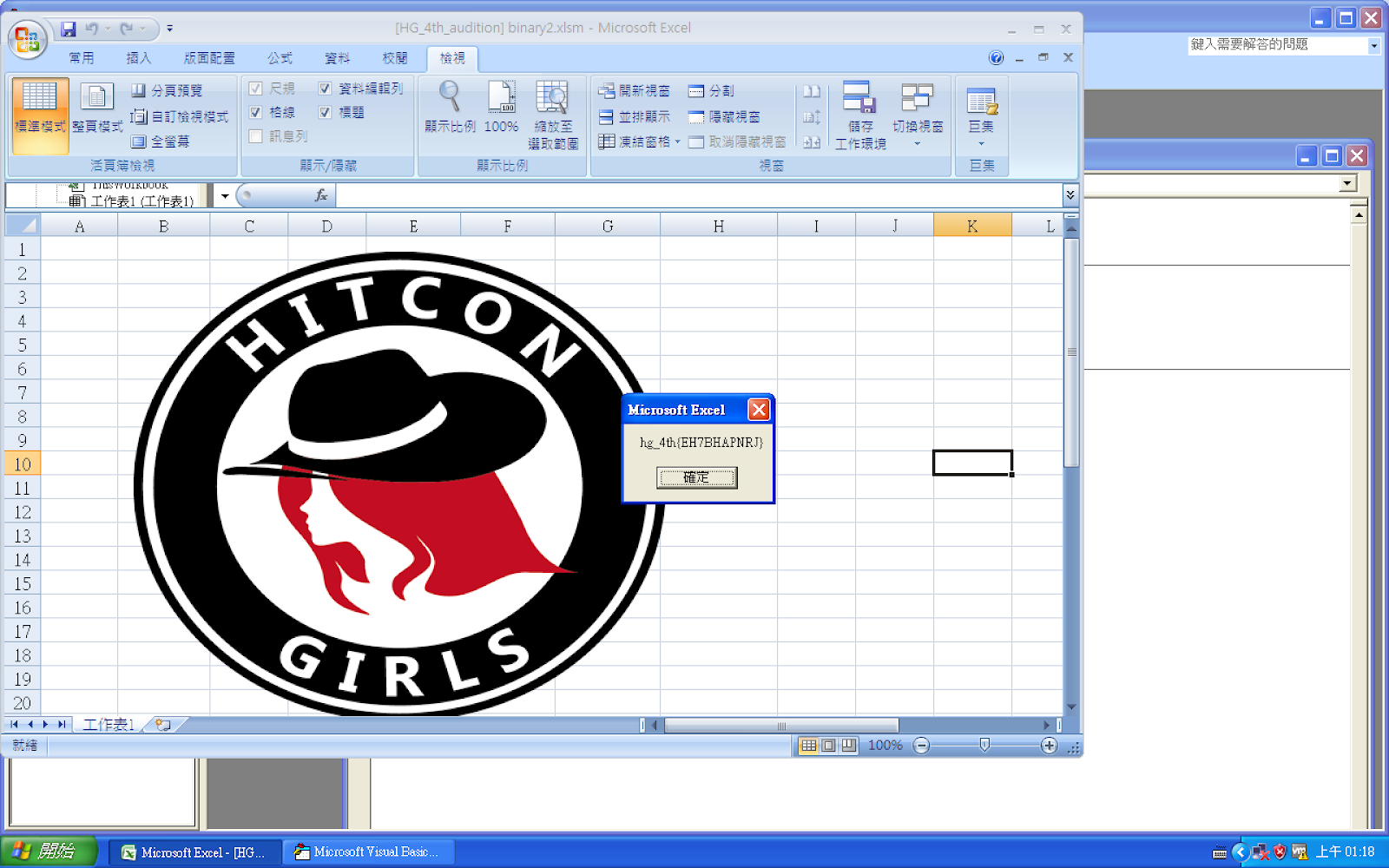Screen dimensions: 1389x868
Task: Open the name box dropdown arrow
Action: click(225, 196)
